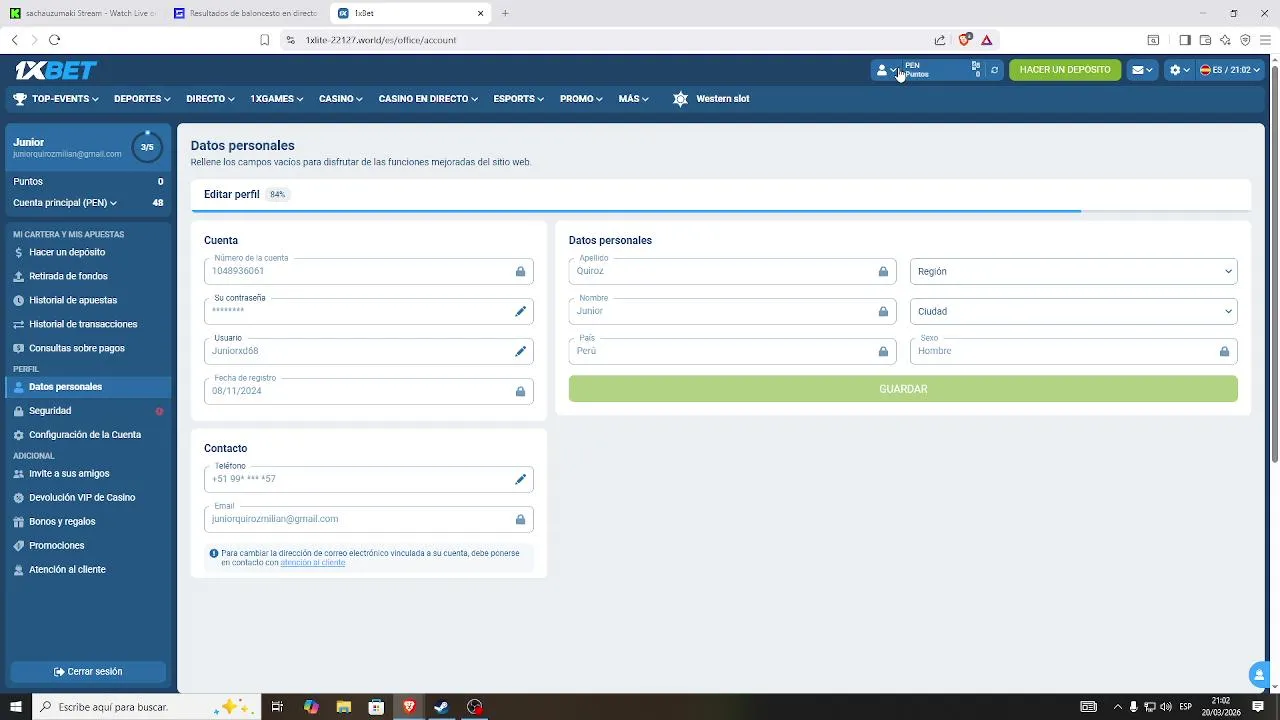Click the trophy icon beside TOP-EVENTS
The width and height of the screenshot is (1280, 720).
(x=20, y=99)
